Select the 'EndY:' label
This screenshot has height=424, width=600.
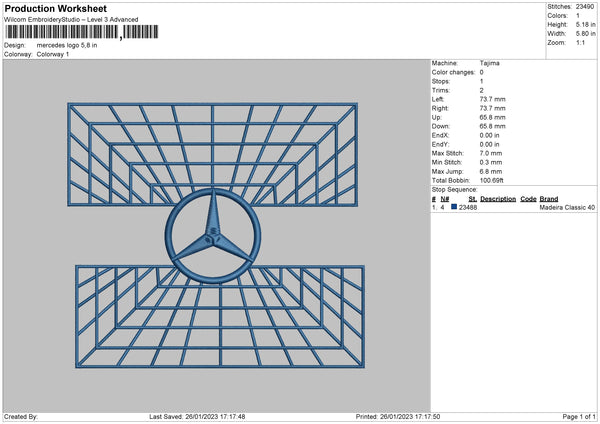click(440, 145)
